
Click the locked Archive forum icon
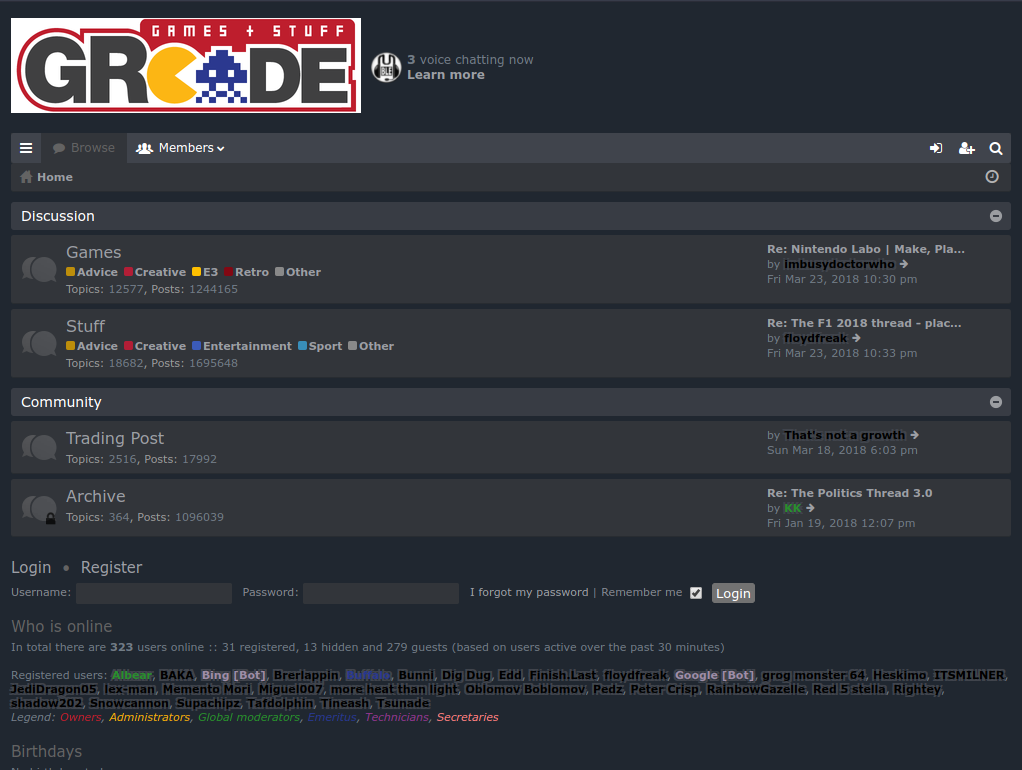[39, 509]
